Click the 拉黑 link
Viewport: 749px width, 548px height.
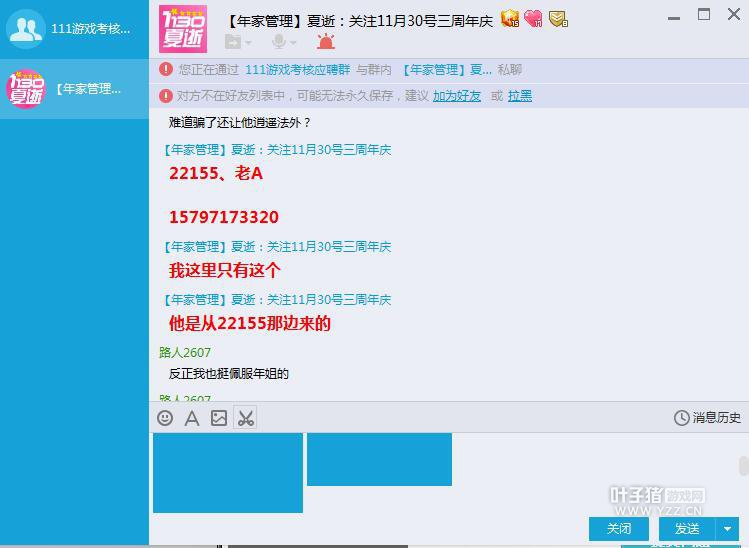tap(520, 96)
